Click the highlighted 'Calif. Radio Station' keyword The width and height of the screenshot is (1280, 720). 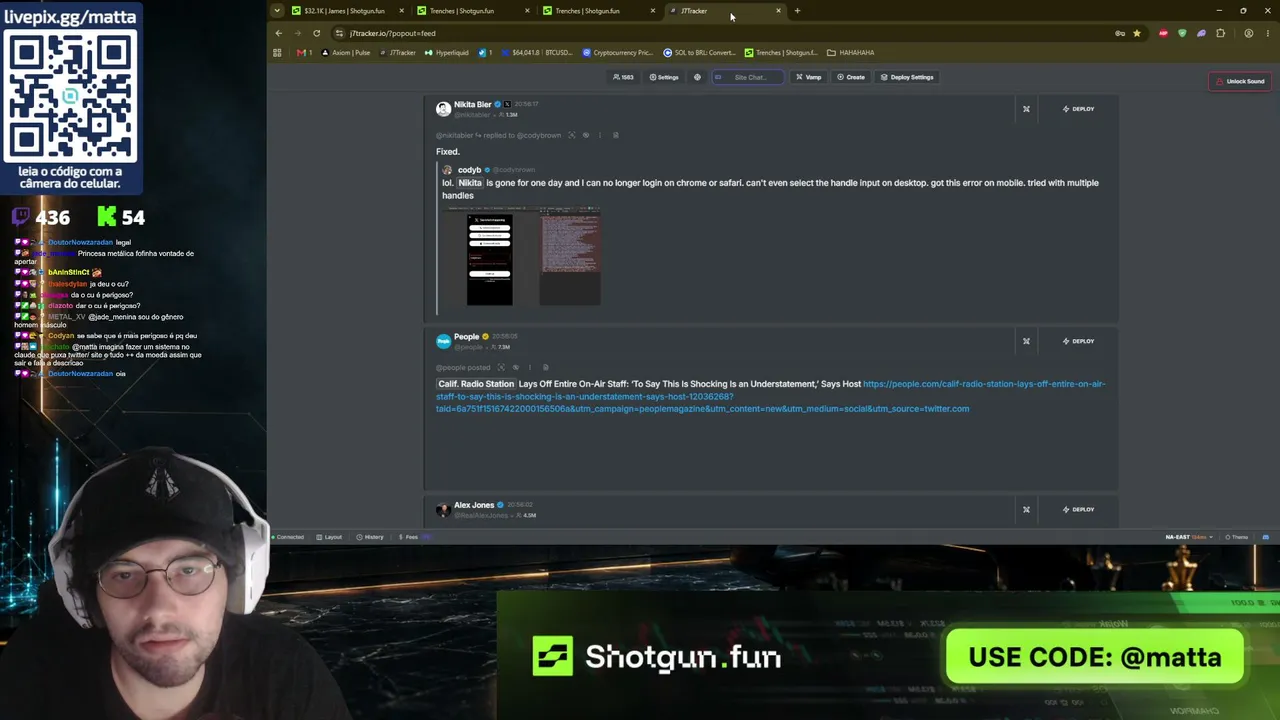click(476, 384)
